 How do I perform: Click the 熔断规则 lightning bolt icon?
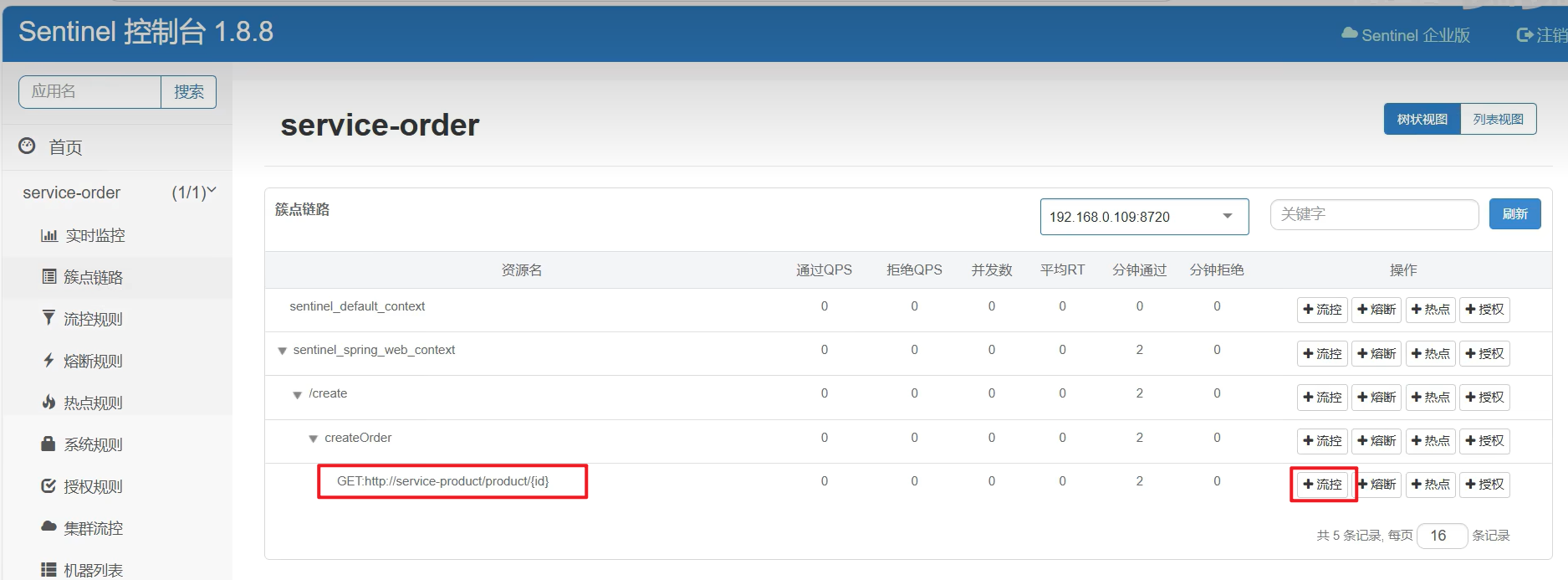point(49,360)
